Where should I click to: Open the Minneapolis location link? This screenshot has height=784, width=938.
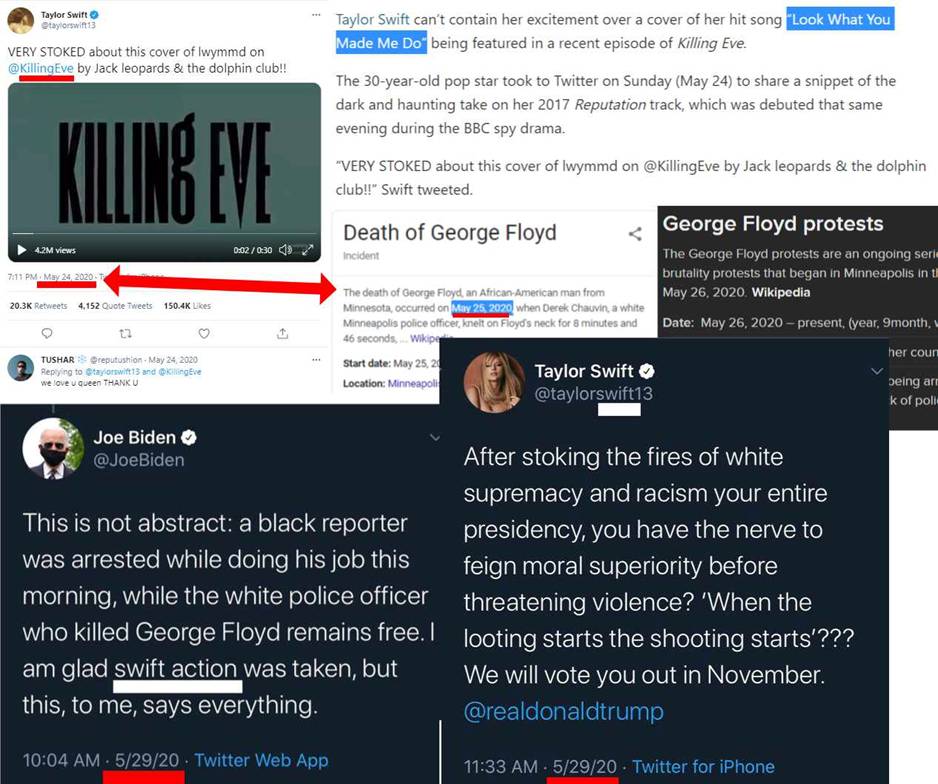pyautogui.click(x=413, y=383)
